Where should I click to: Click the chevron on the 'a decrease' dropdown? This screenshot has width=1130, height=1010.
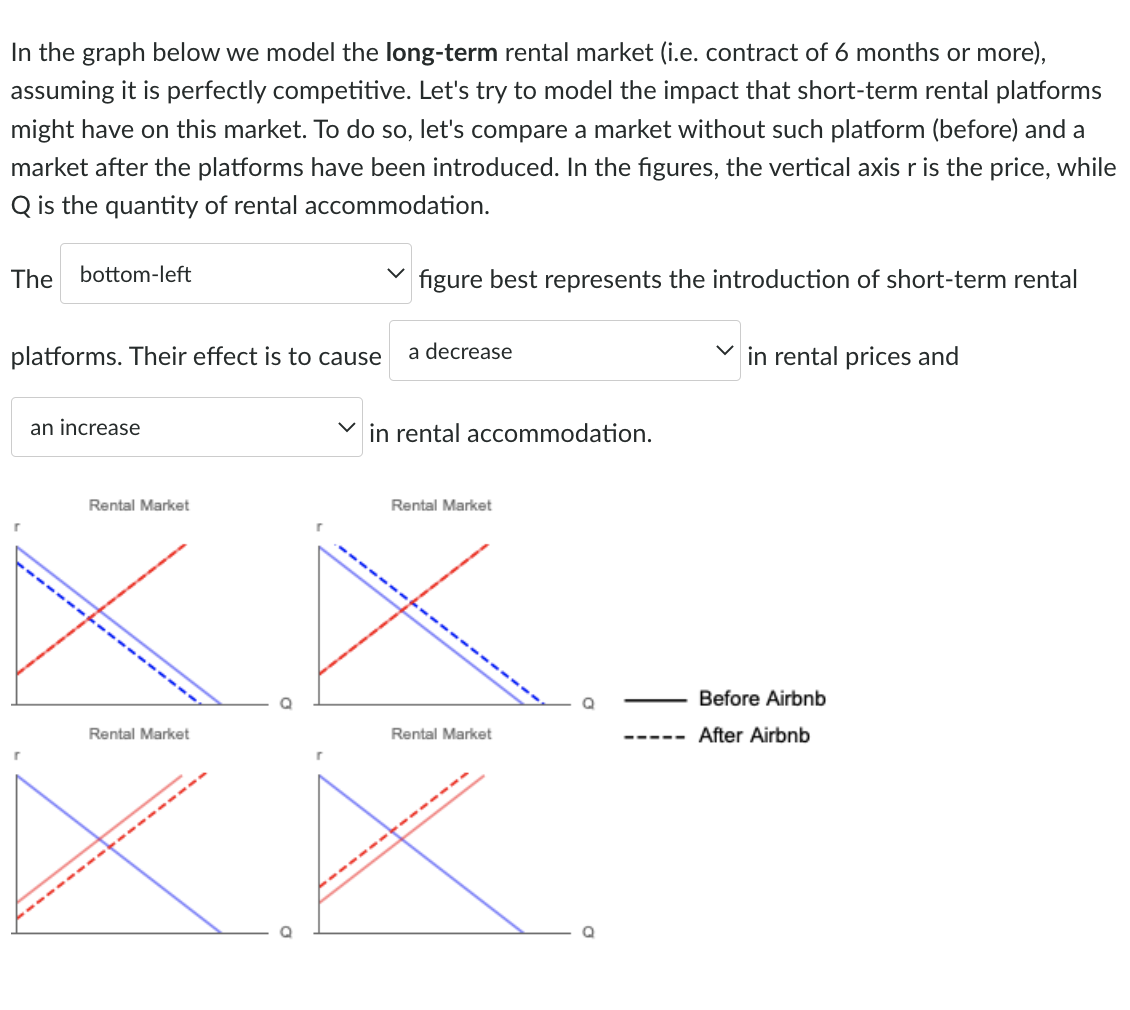[x=726, y=348]
